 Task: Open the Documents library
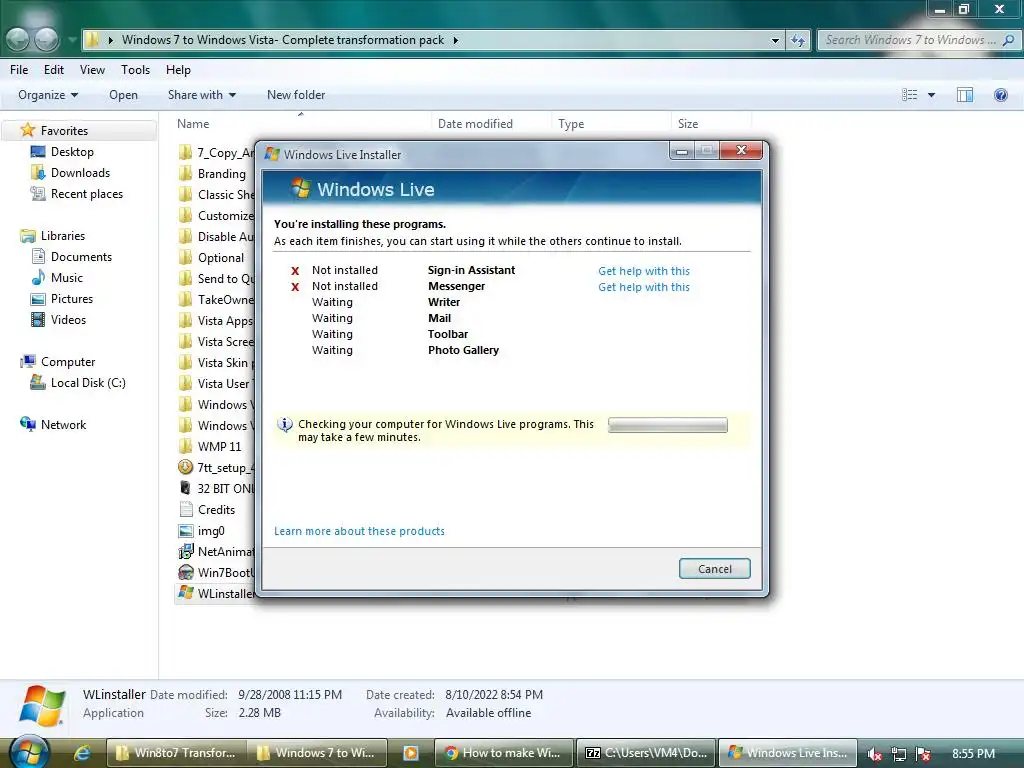[81, 257]
